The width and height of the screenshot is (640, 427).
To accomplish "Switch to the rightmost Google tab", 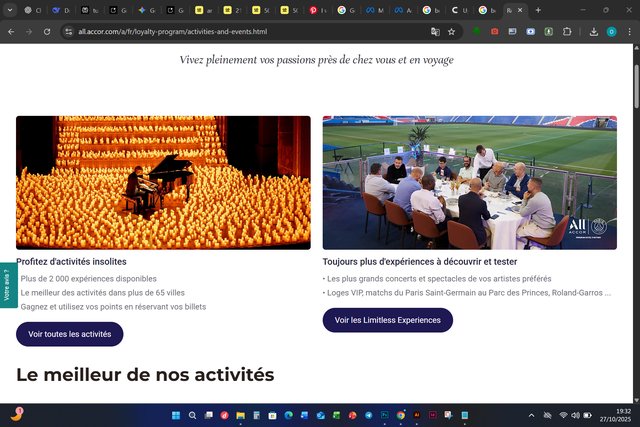I will tap(488, 10).
